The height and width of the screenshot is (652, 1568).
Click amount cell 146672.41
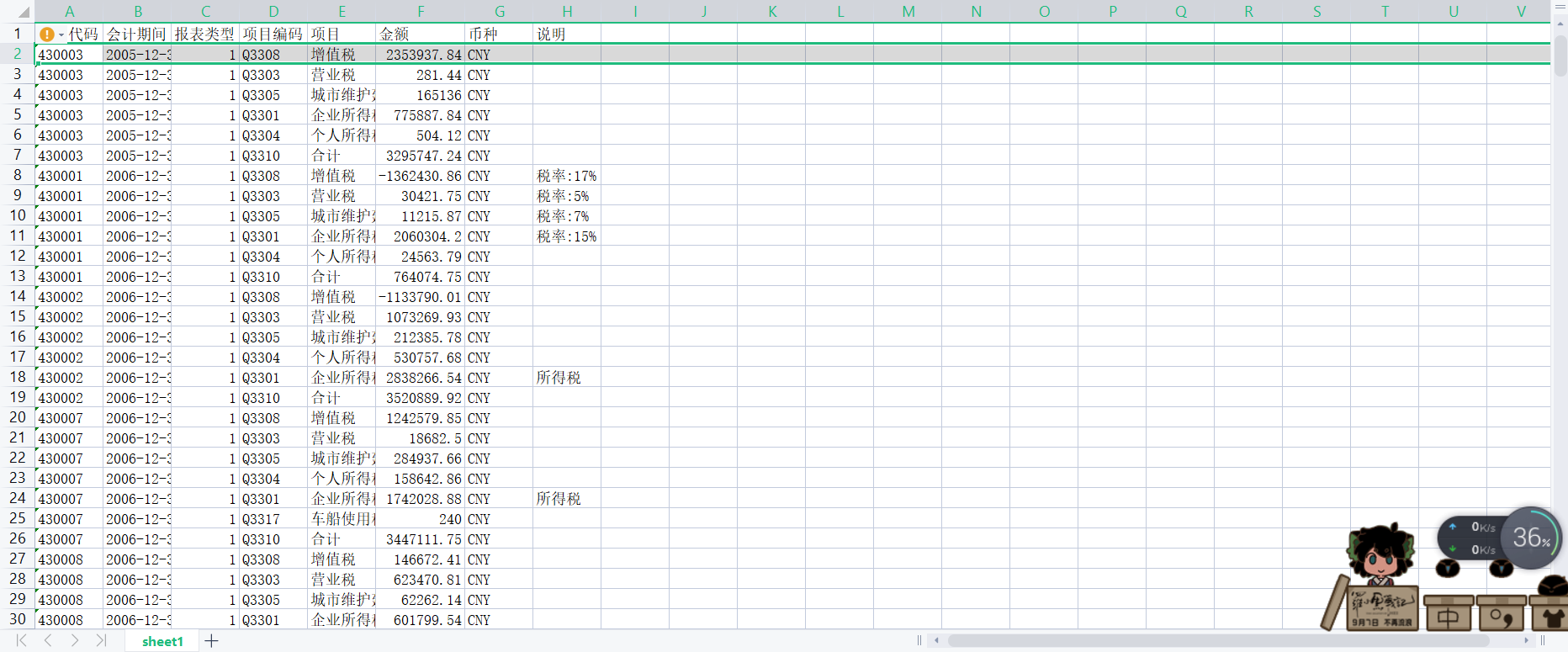tap(421, 559)
